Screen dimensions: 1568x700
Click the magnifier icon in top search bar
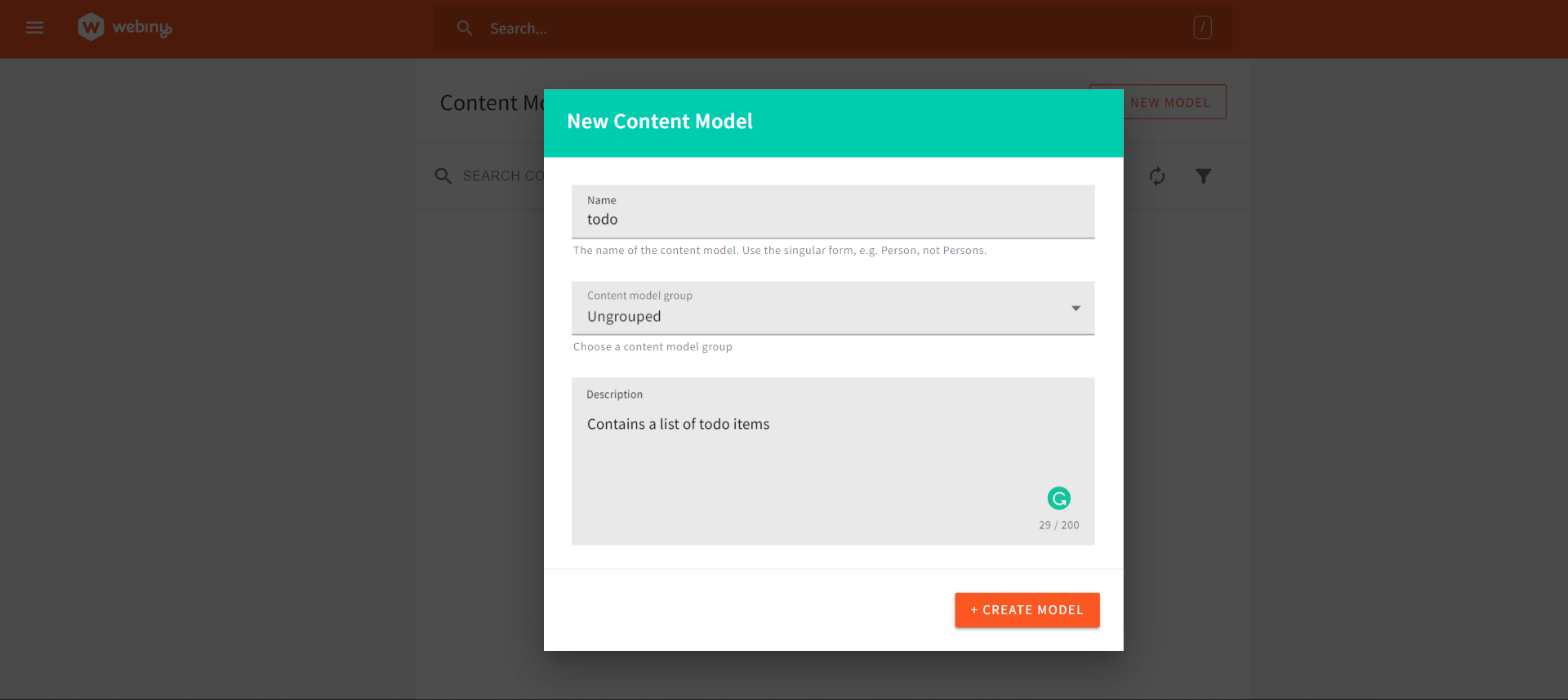(x=465, y=29)
